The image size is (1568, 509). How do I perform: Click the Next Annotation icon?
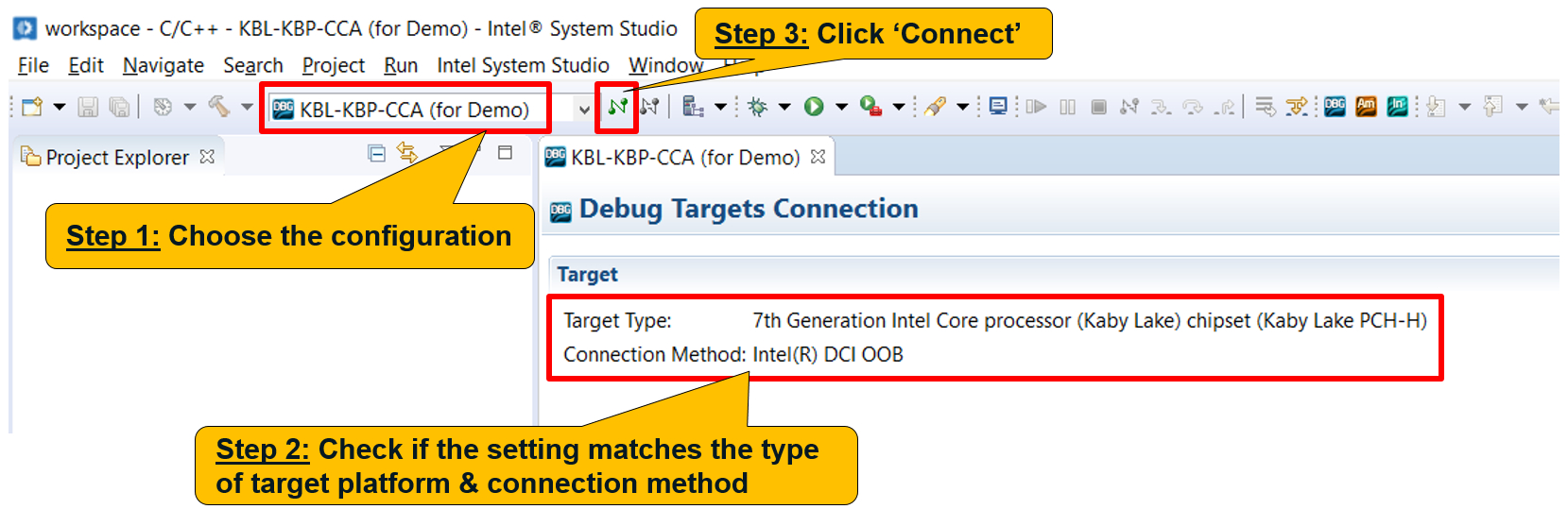[1436, 107]
